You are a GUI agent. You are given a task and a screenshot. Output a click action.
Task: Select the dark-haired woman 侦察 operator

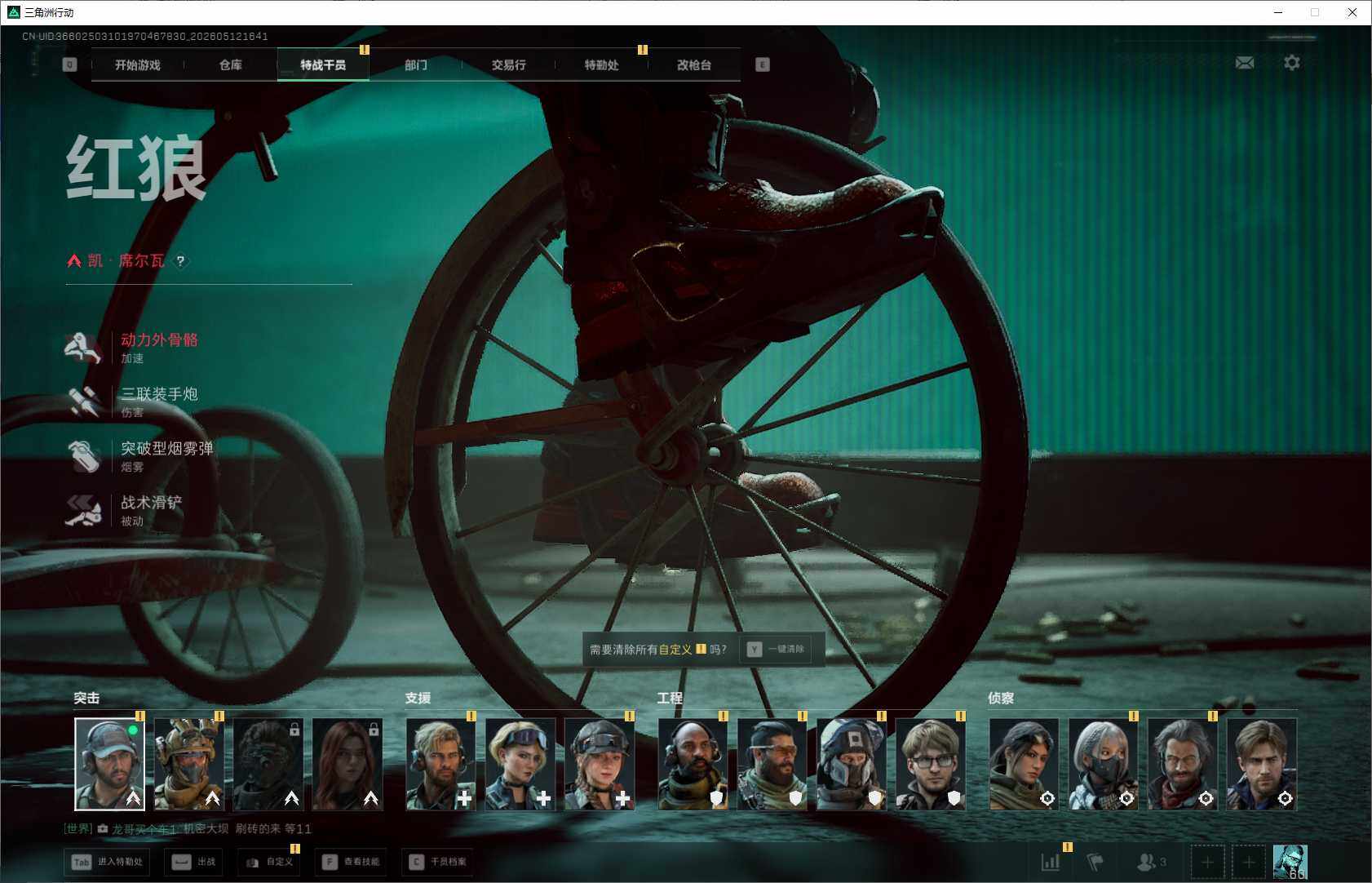point(1024,764)
